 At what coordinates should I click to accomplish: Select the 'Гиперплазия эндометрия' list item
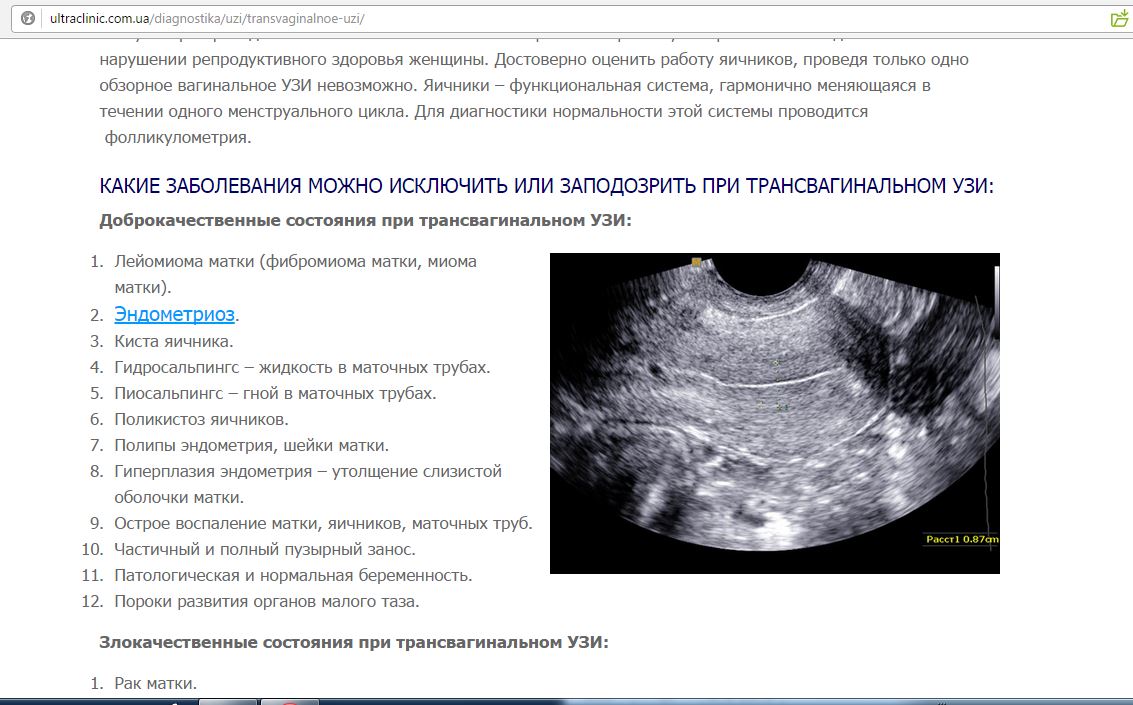coord(308,471)
